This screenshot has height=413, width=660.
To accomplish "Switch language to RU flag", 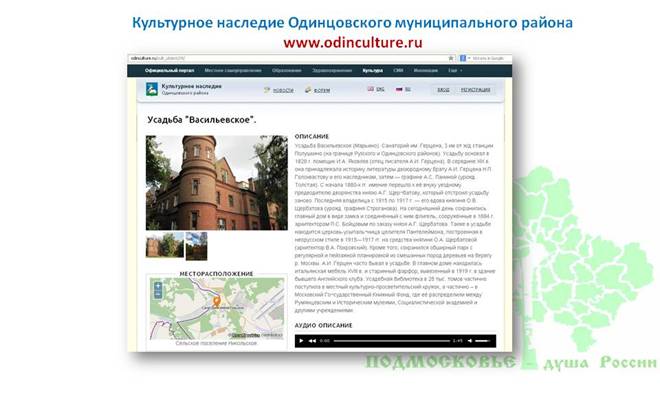I will pos(403,89).
